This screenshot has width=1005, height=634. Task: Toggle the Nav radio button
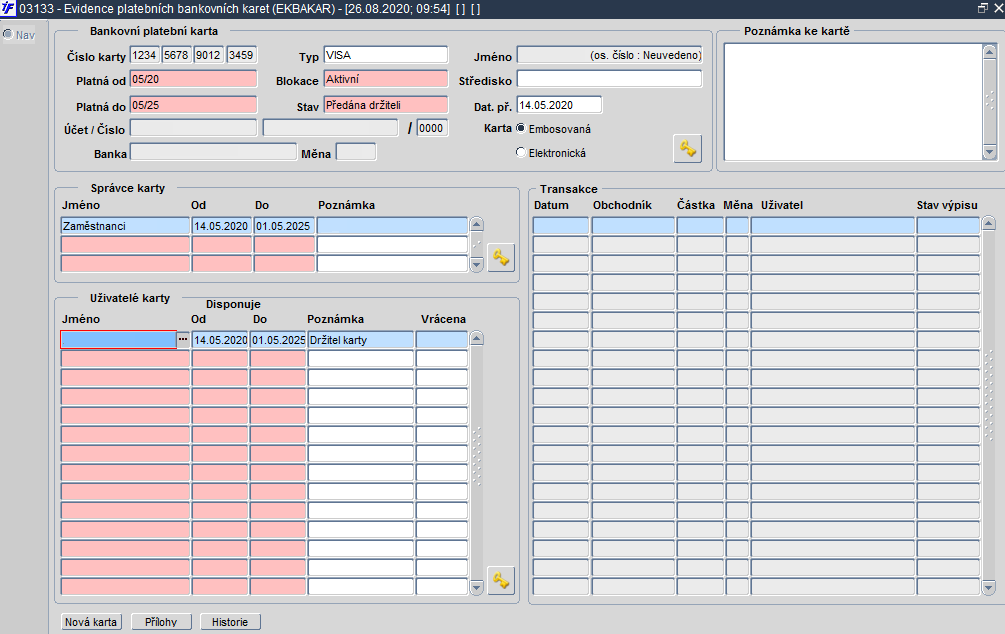coord(8,34)
